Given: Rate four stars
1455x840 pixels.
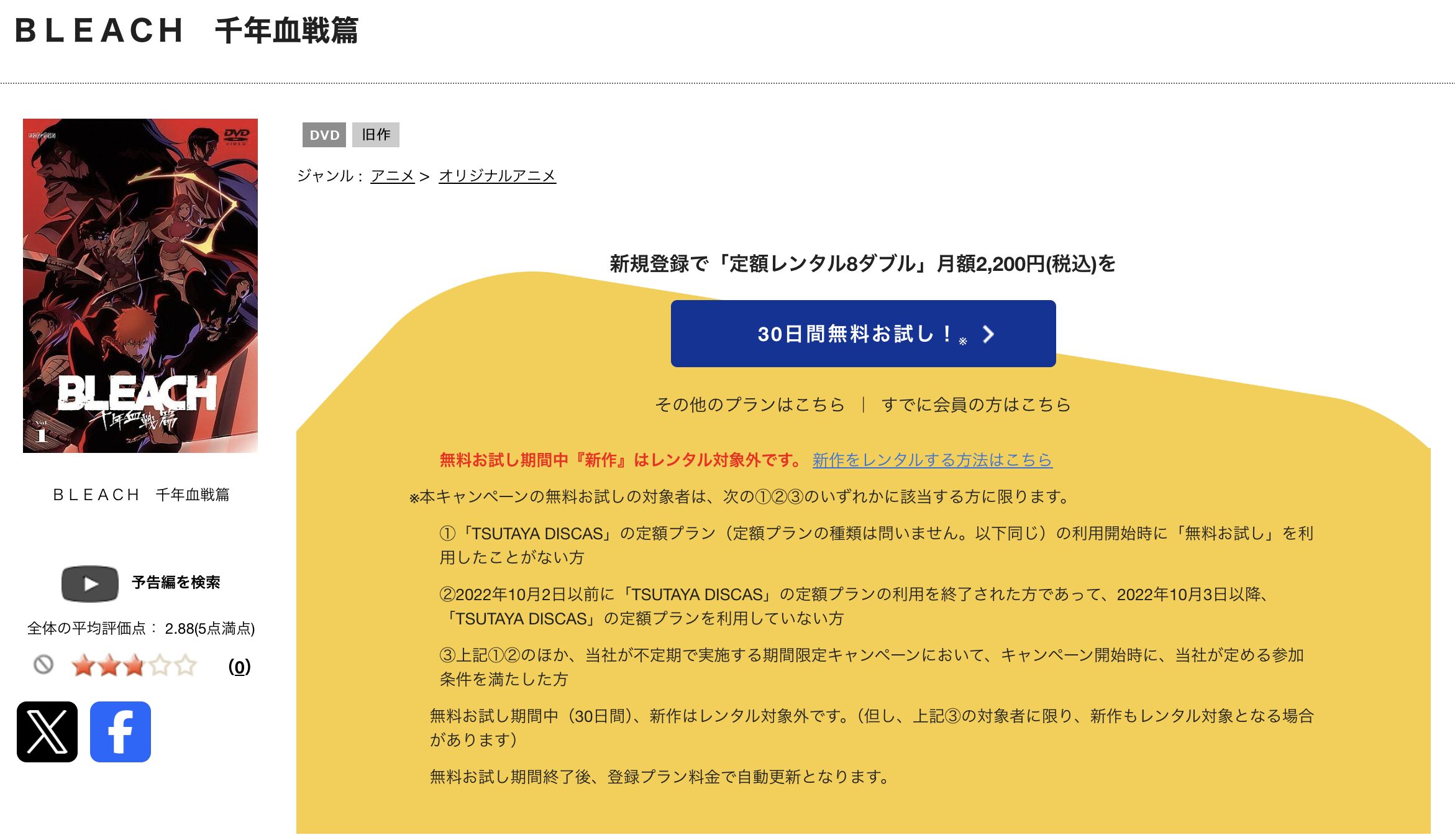Looking at the screenshot, I should 160,665.
